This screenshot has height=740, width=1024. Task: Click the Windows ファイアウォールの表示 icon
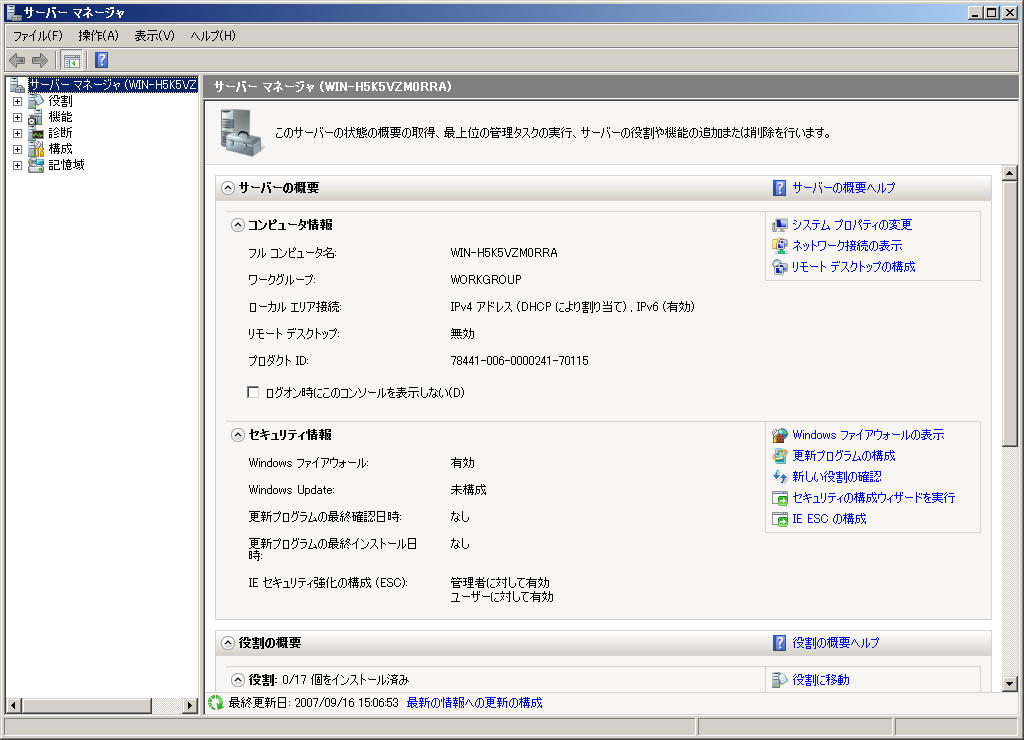coord(780,435)
